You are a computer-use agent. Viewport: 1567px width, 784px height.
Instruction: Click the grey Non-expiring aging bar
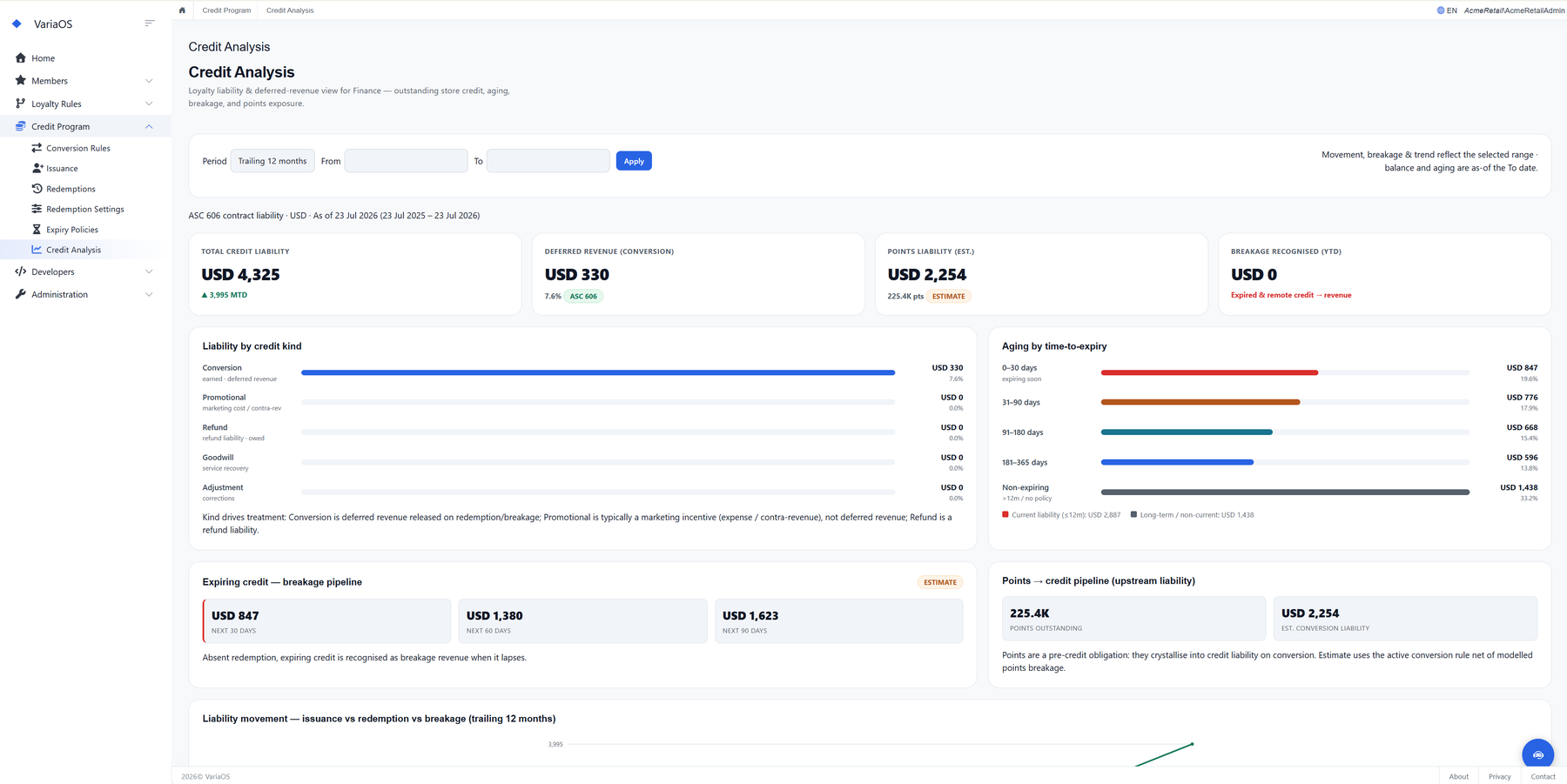click(1285, 493)
